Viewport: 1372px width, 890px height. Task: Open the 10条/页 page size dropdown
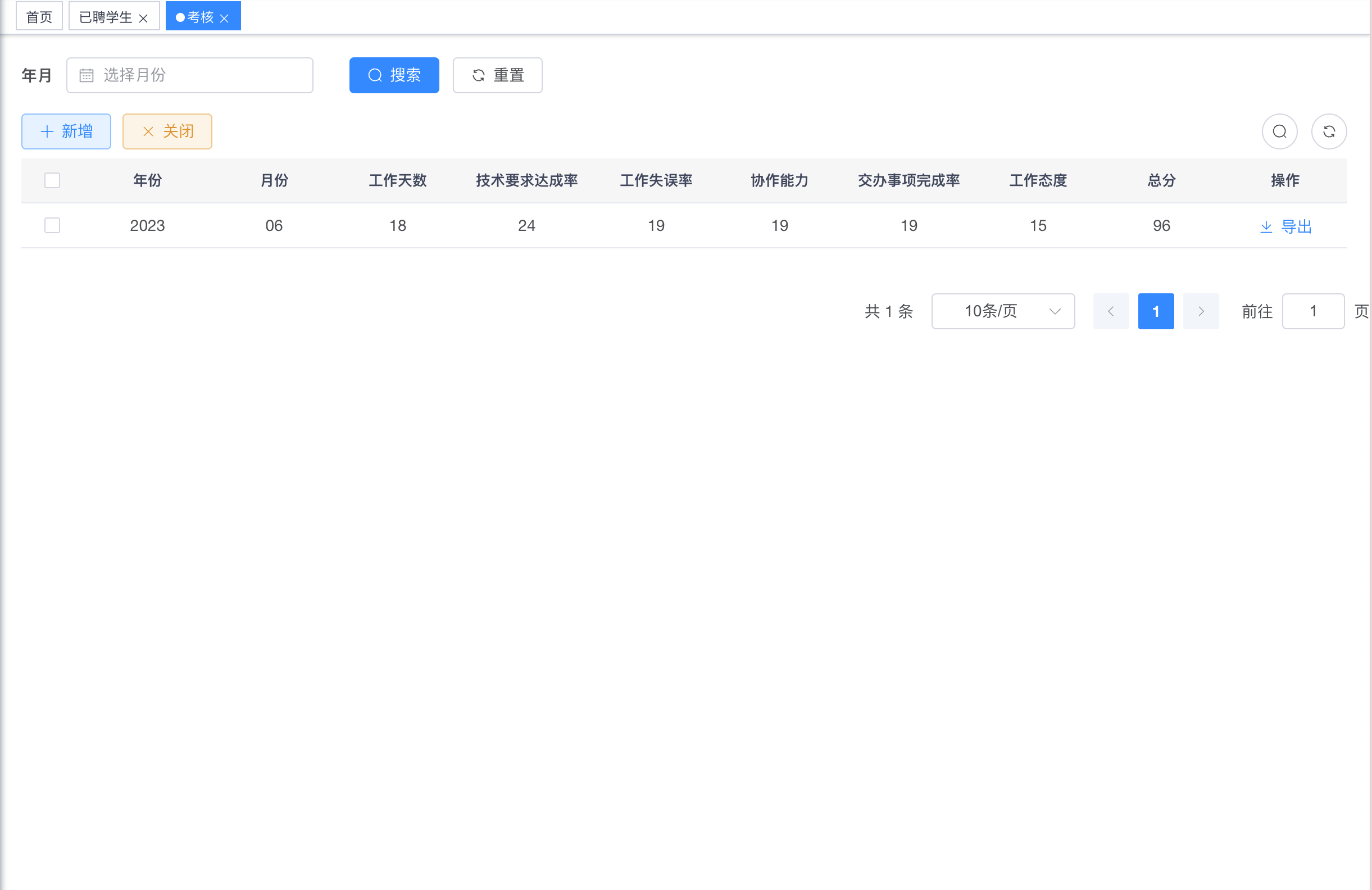click(1003, 311)
